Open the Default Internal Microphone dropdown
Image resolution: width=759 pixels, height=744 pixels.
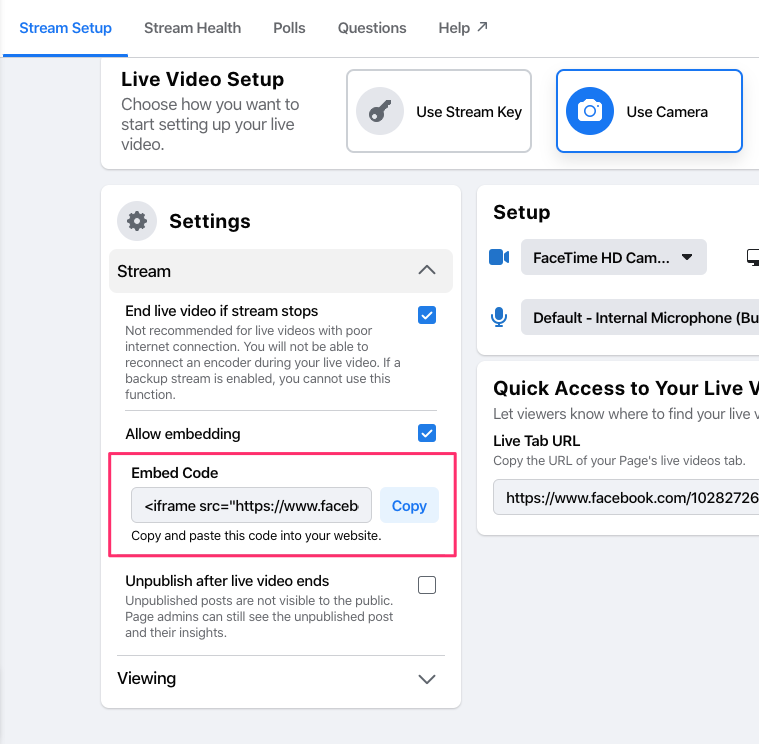(640, 317)
